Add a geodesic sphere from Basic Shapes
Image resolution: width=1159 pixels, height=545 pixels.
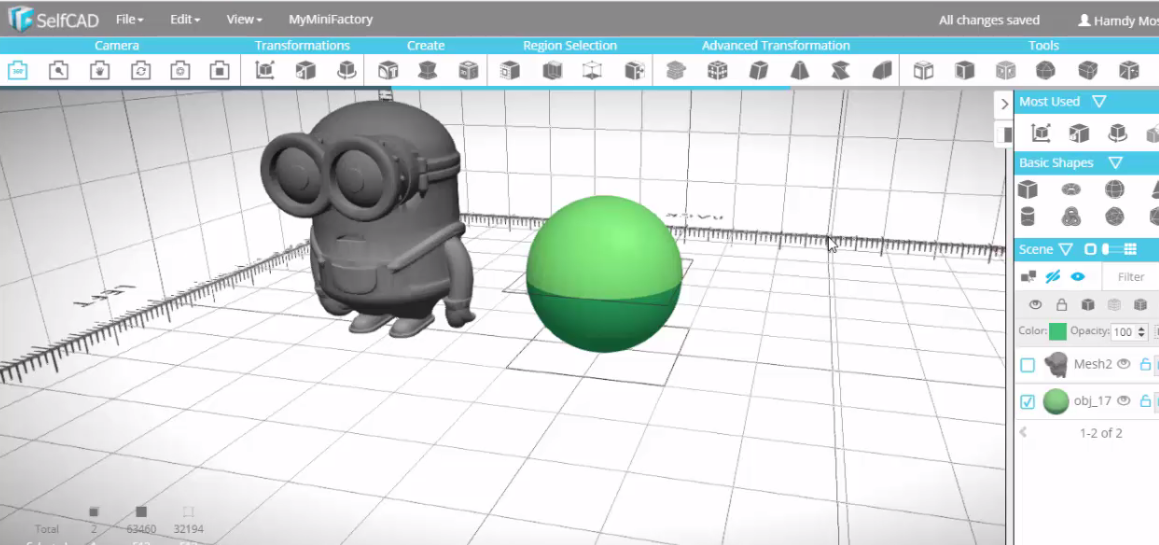click(x=1115, y=217)
